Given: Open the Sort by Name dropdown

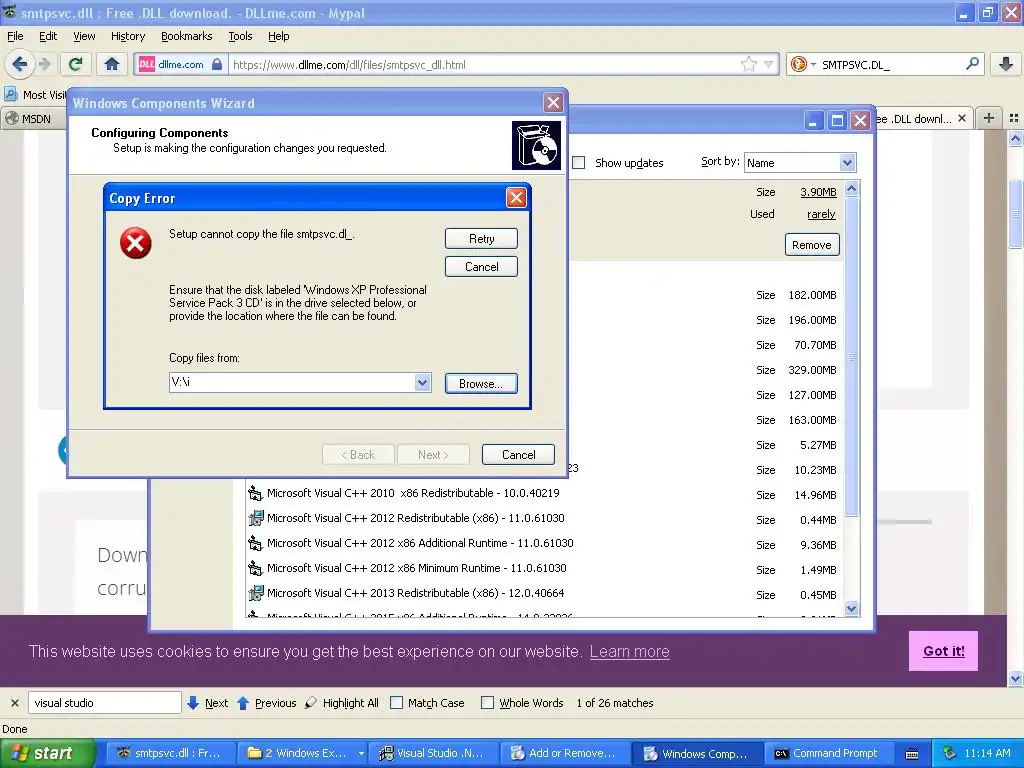Looking at the screenshot, I should [x=800, y=163].
